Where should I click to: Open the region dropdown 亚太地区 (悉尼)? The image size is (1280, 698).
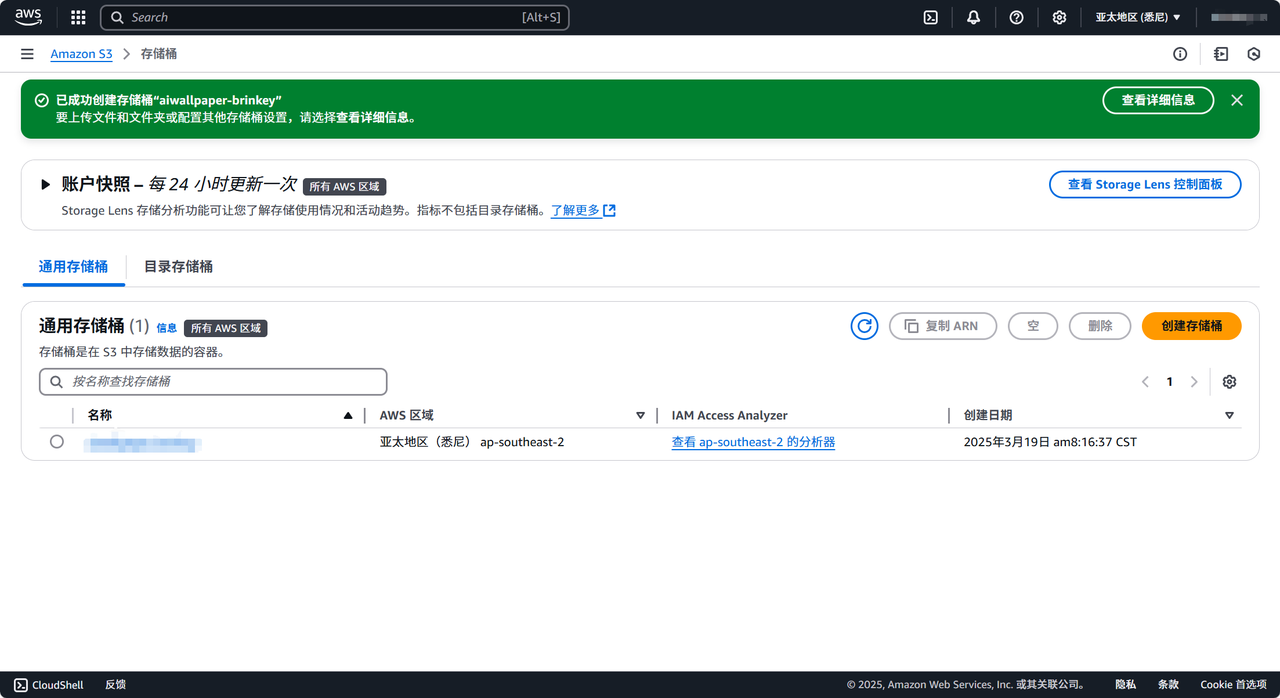pyautogui.click(x=1138, y=17)
